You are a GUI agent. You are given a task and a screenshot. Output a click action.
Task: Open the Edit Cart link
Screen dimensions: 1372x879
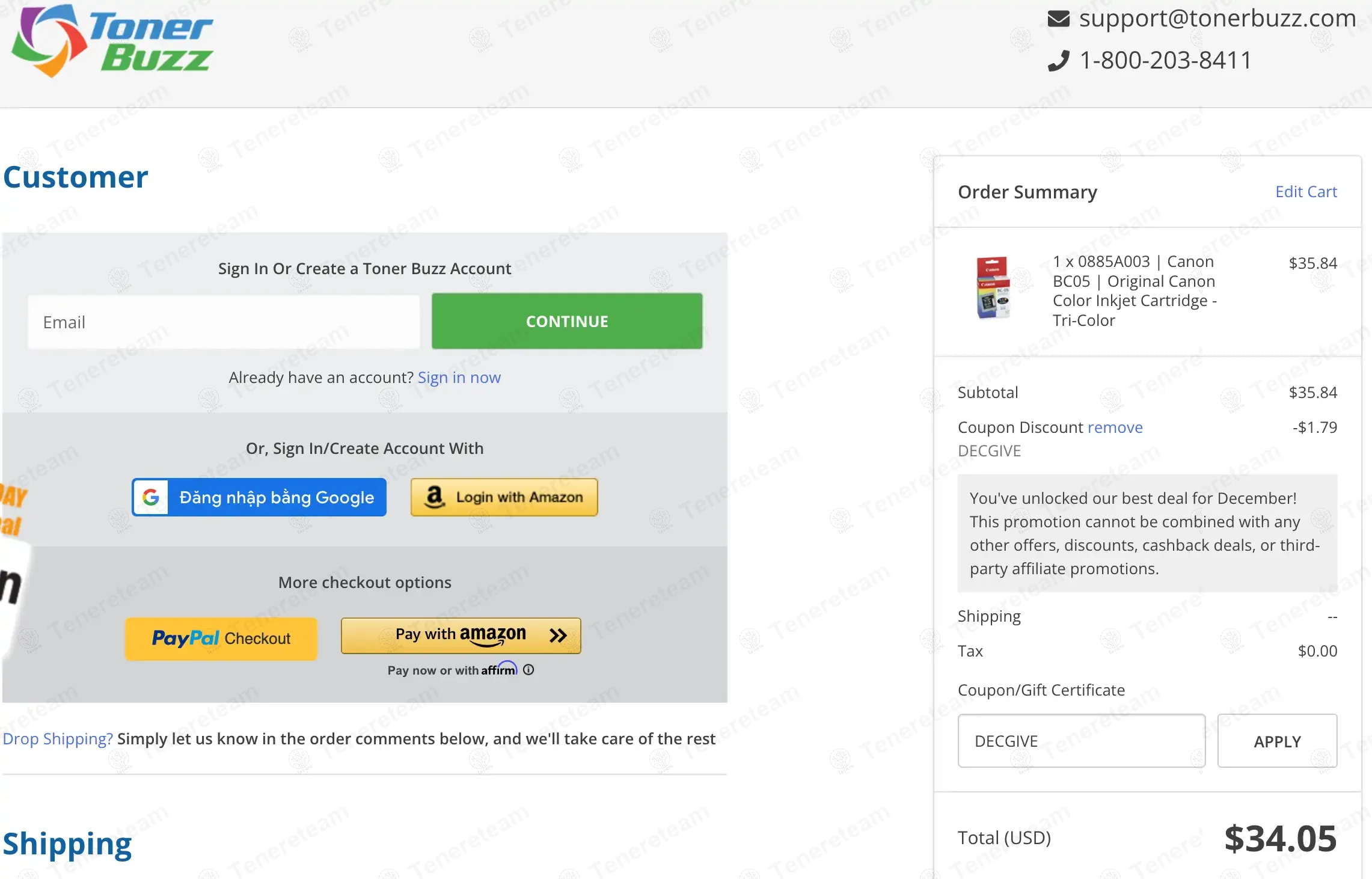(x=1306, y=192)
